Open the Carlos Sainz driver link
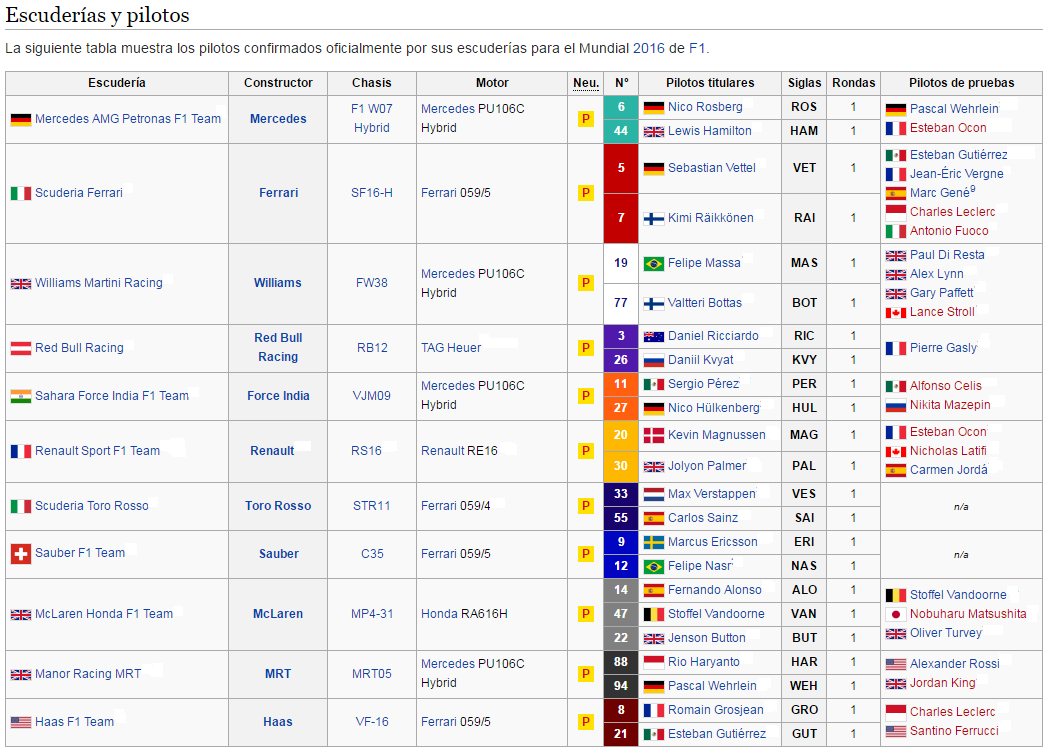This screenshot has height=754, width=1049. (x=702, y=518)
